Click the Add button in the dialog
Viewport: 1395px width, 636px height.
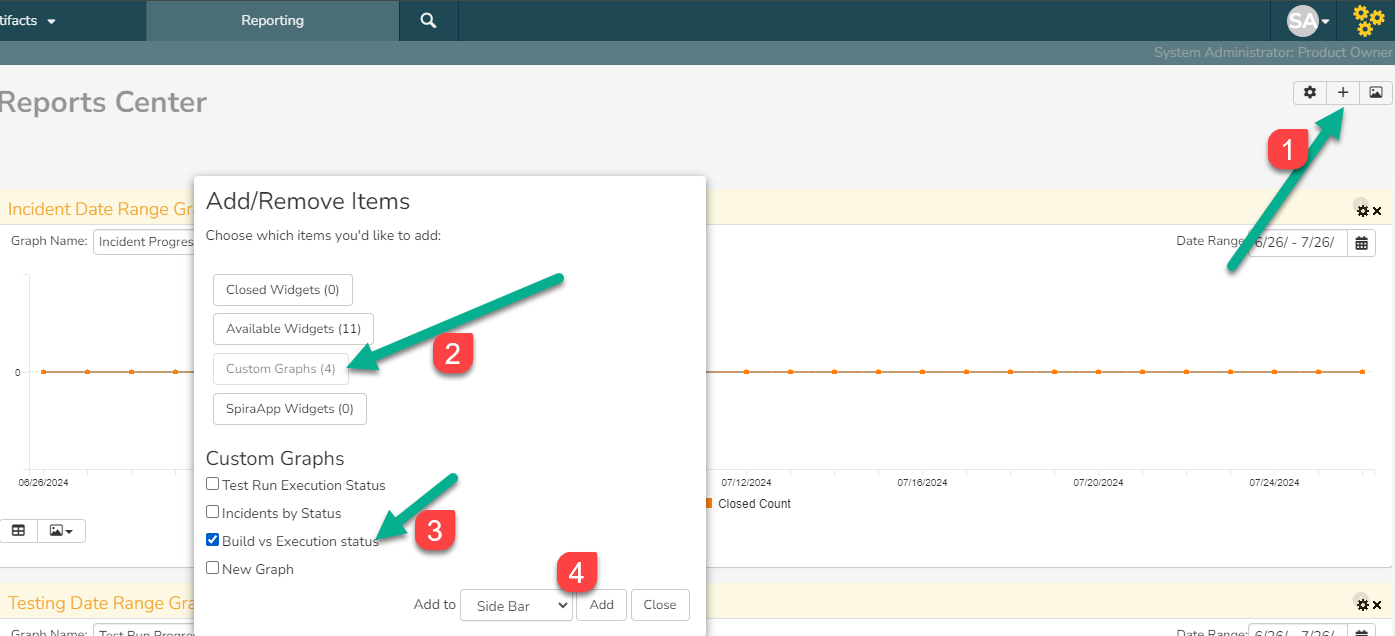click(x=601, y=605)
